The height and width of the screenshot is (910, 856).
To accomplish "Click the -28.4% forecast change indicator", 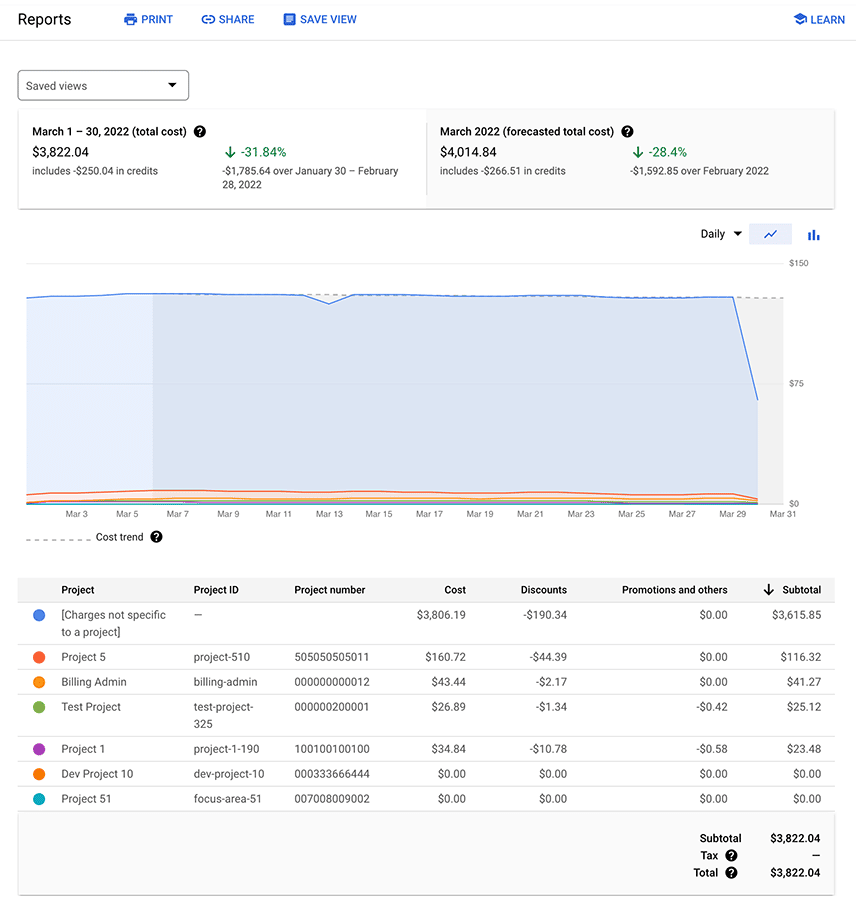I will click(x=659, y=152).
